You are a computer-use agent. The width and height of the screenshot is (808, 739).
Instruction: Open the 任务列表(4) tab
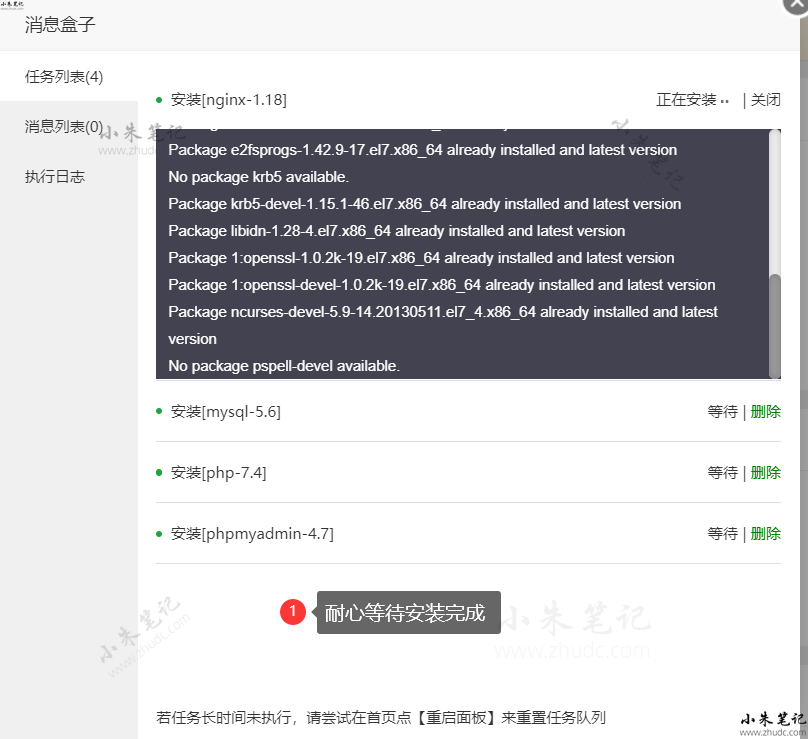[x=64, y=77]
